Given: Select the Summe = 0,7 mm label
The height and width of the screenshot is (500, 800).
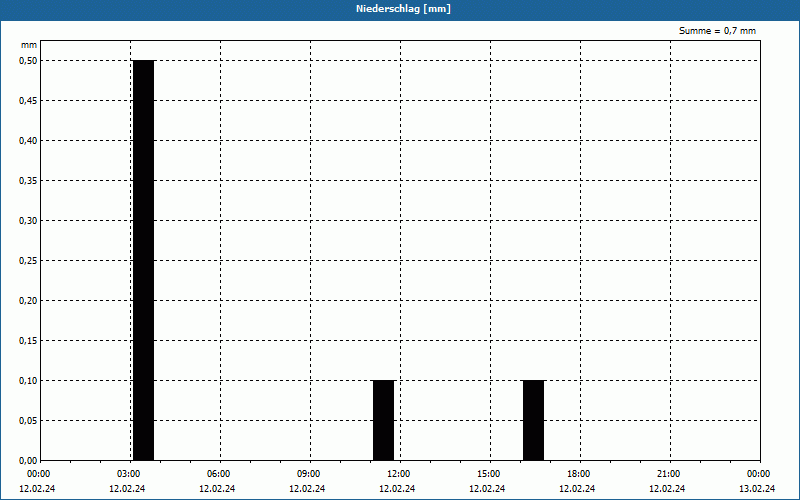Looking at the screenshot, I should pyautogui.click(x=717, y=31).
